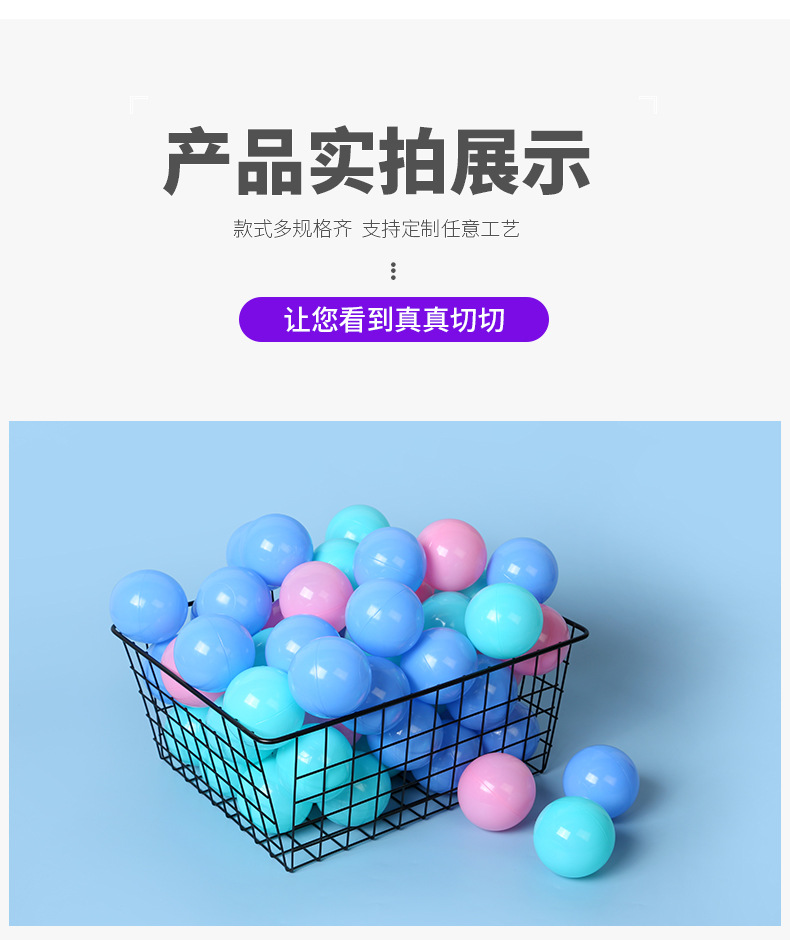Click the 产品实拍展示 heading
Screen dimensions: 790x940
tap(377, 161)
